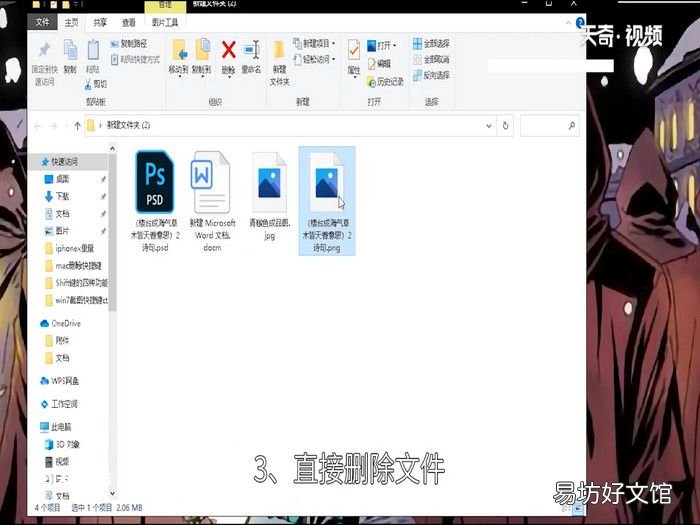The height and width of the screenshot is (525, 700).
Task: Open This PC (此电脑) in sidebar
Action: tap(56, 427)
